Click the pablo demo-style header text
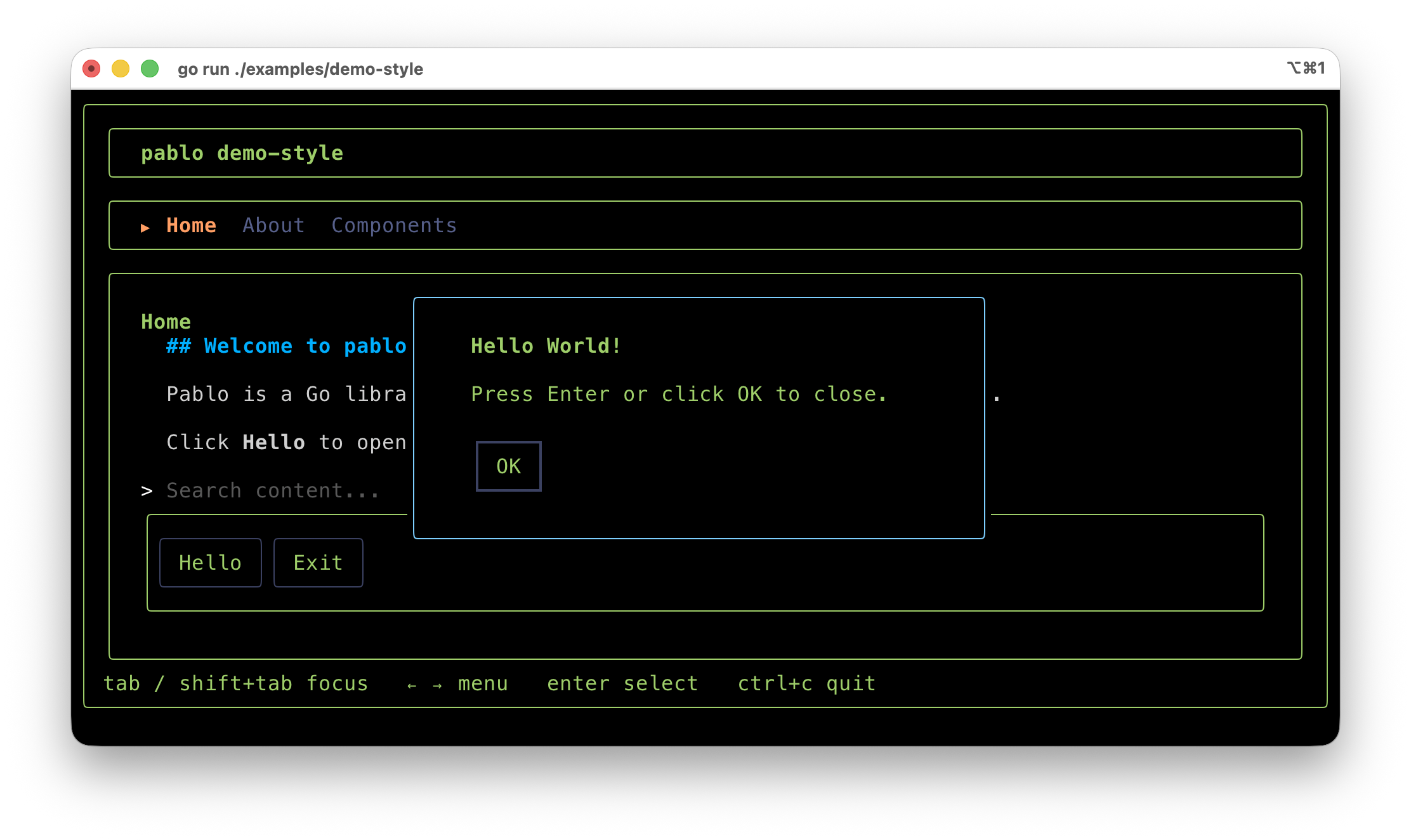Viewport: 1411px width, 840px height. [242, 154]
